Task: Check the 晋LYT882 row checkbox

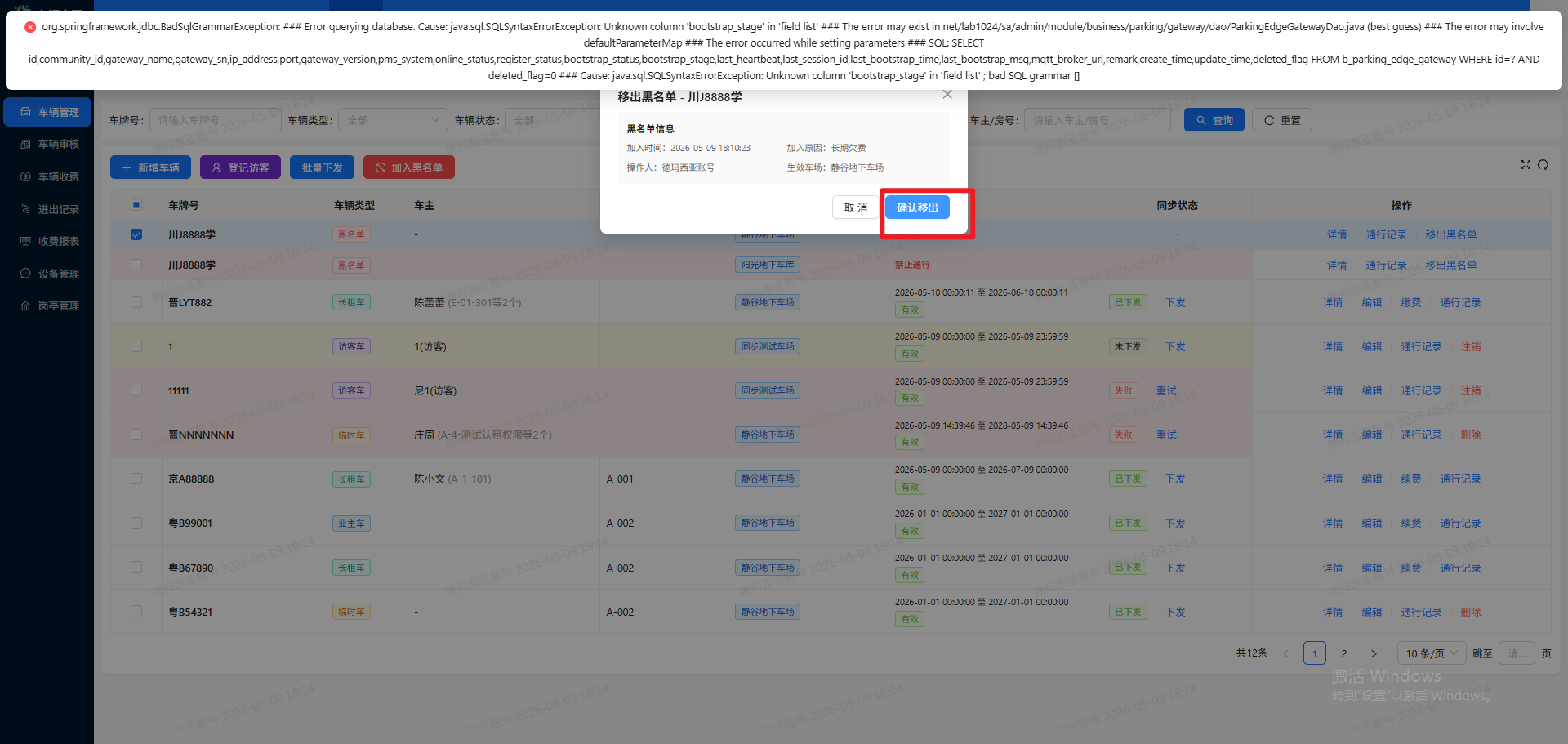Action: 136,302
